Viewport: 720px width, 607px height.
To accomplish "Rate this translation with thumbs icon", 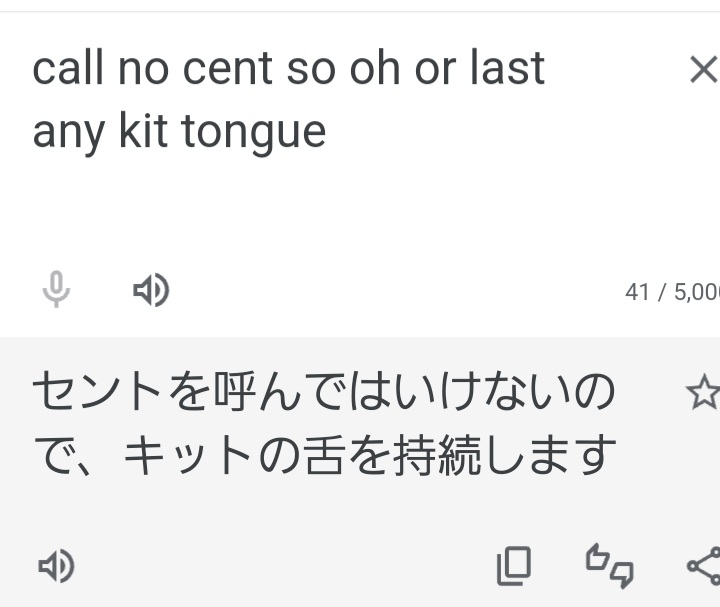I will point(609,566).
